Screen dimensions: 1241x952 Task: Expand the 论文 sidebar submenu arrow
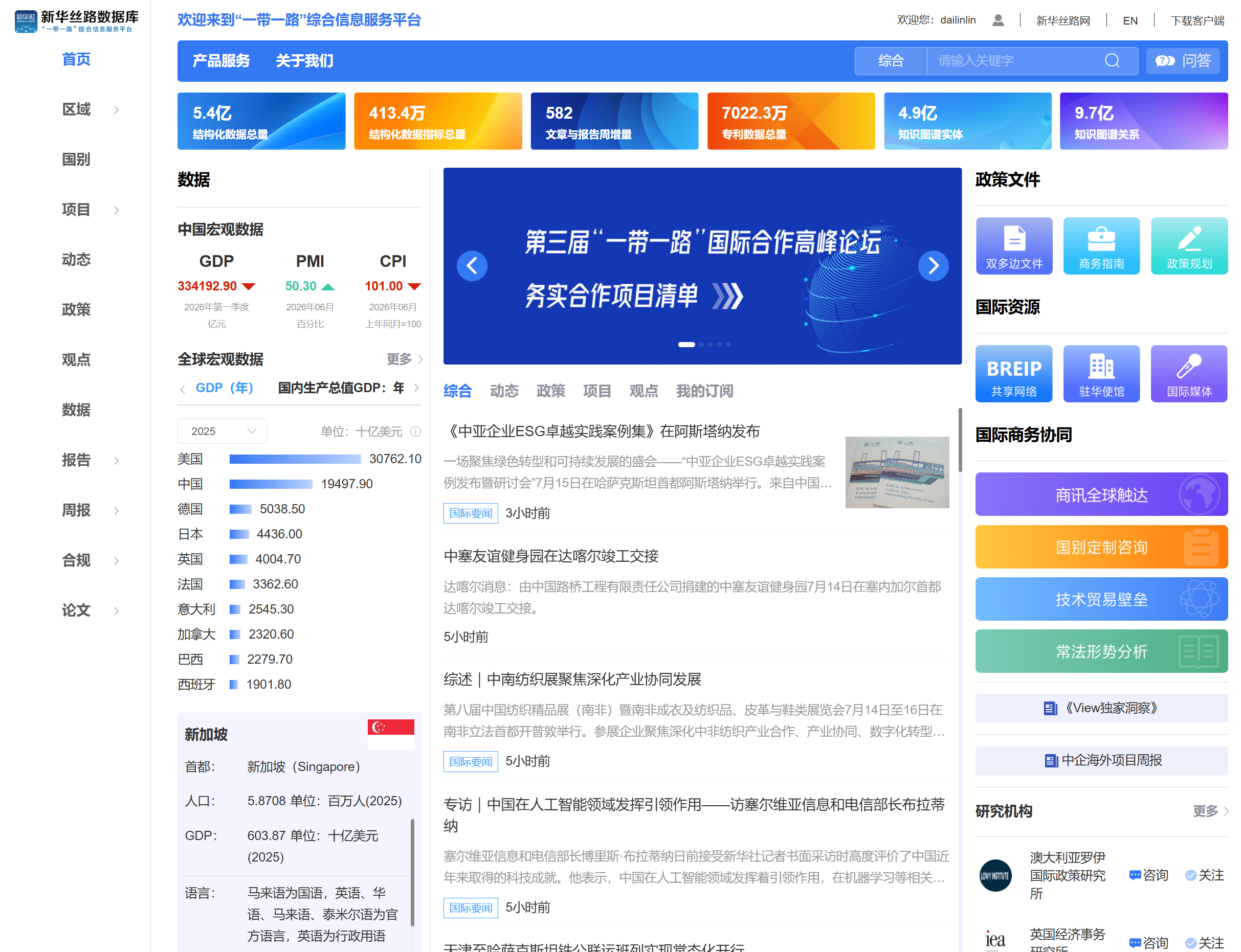click(x=116, y=611)
